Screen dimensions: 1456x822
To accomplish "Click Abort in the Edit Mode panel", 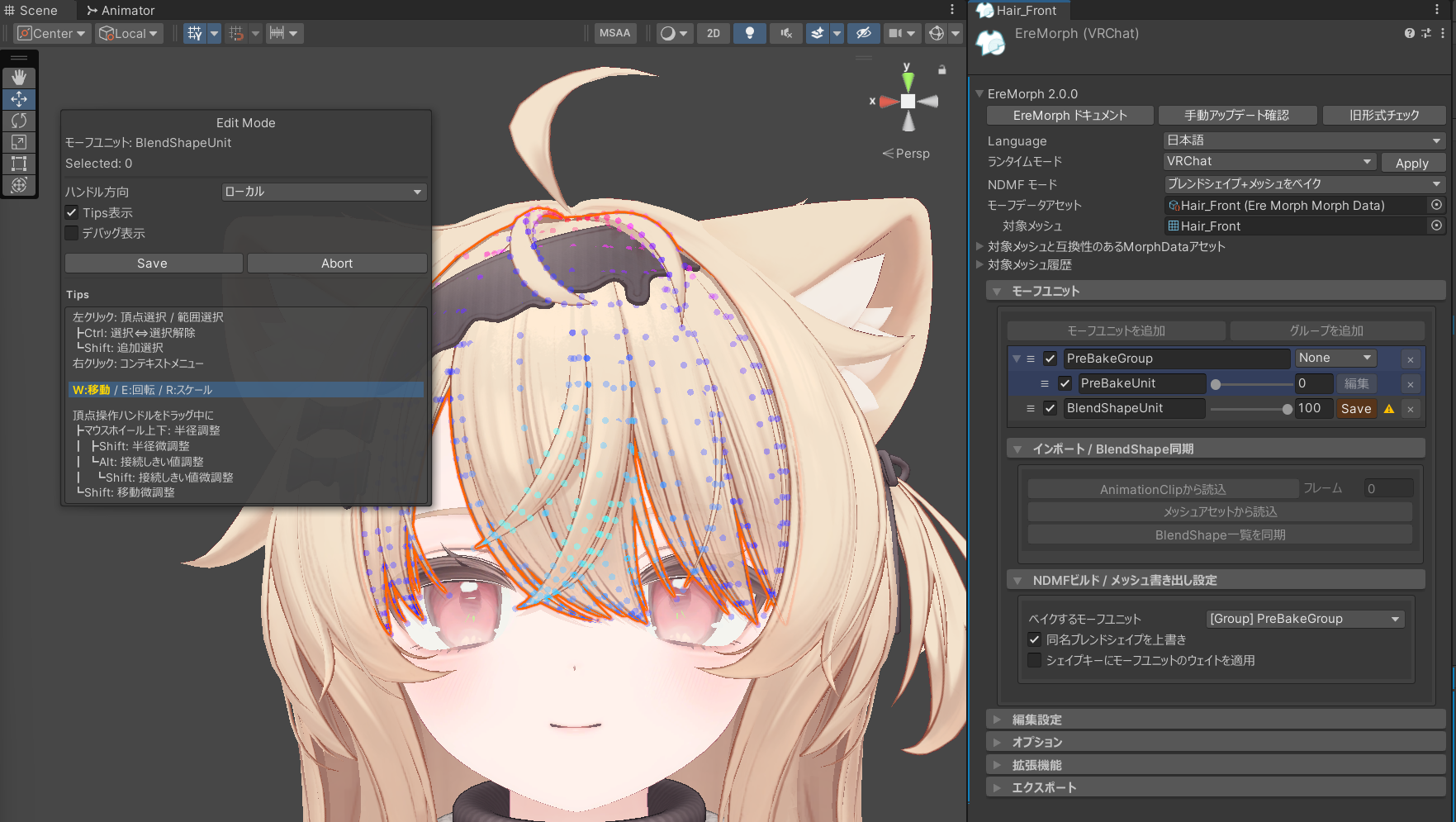I will coord(337,264).
